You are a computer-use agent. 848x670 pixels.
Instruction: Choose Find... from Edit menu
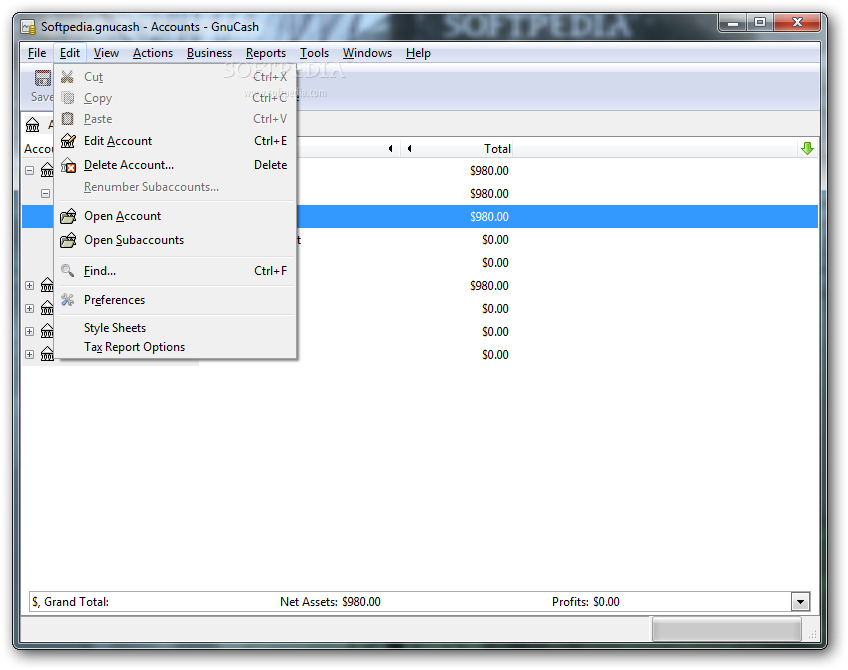[x=176, y=270]
